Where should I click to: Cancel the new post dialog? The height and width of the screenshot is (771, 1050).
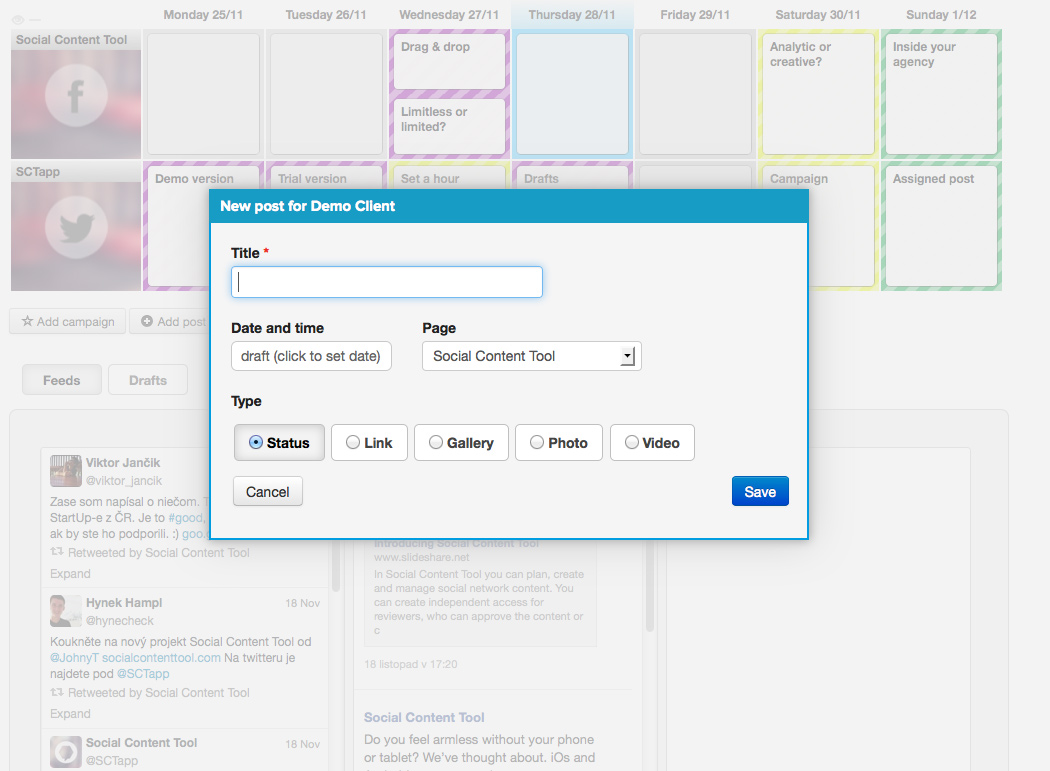[x=267, y=492]
